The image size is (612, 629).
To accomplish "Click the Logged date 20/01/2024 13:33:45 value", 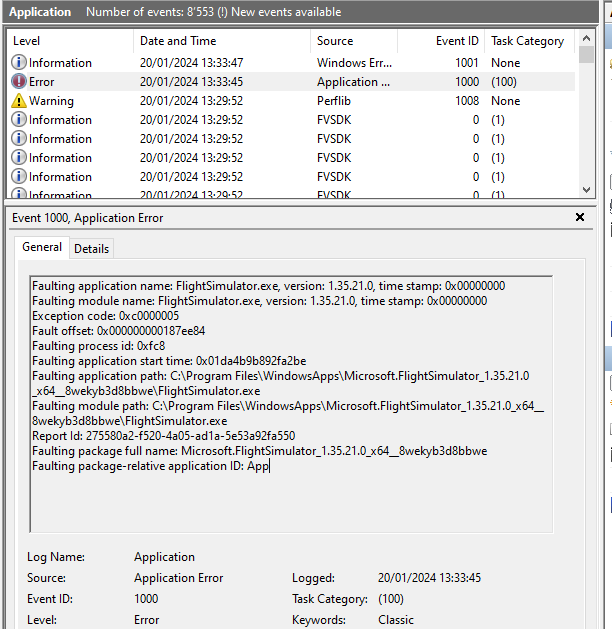I will point(429,578).
